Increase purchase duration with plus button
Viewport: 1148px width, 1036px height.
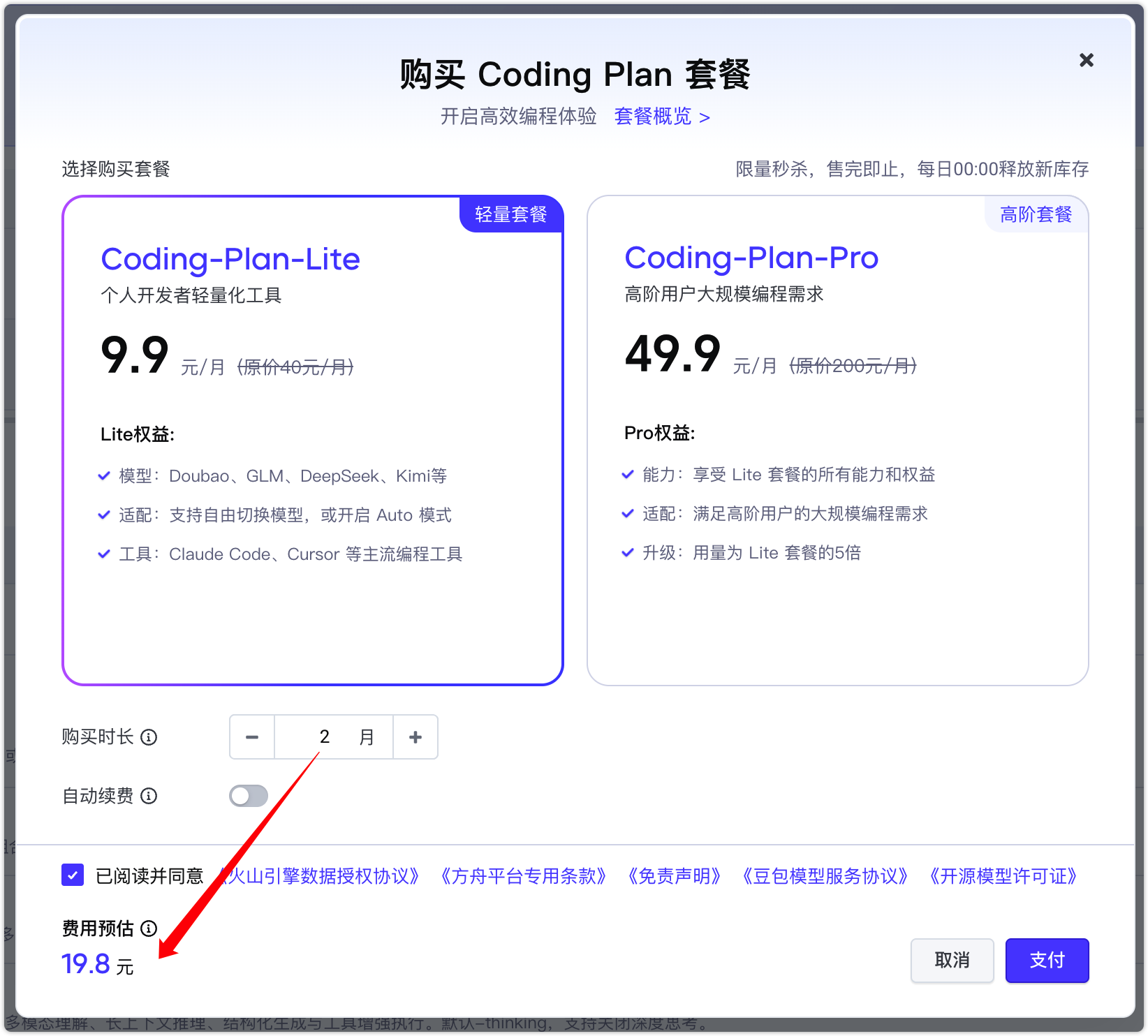[x=415, y=737]
